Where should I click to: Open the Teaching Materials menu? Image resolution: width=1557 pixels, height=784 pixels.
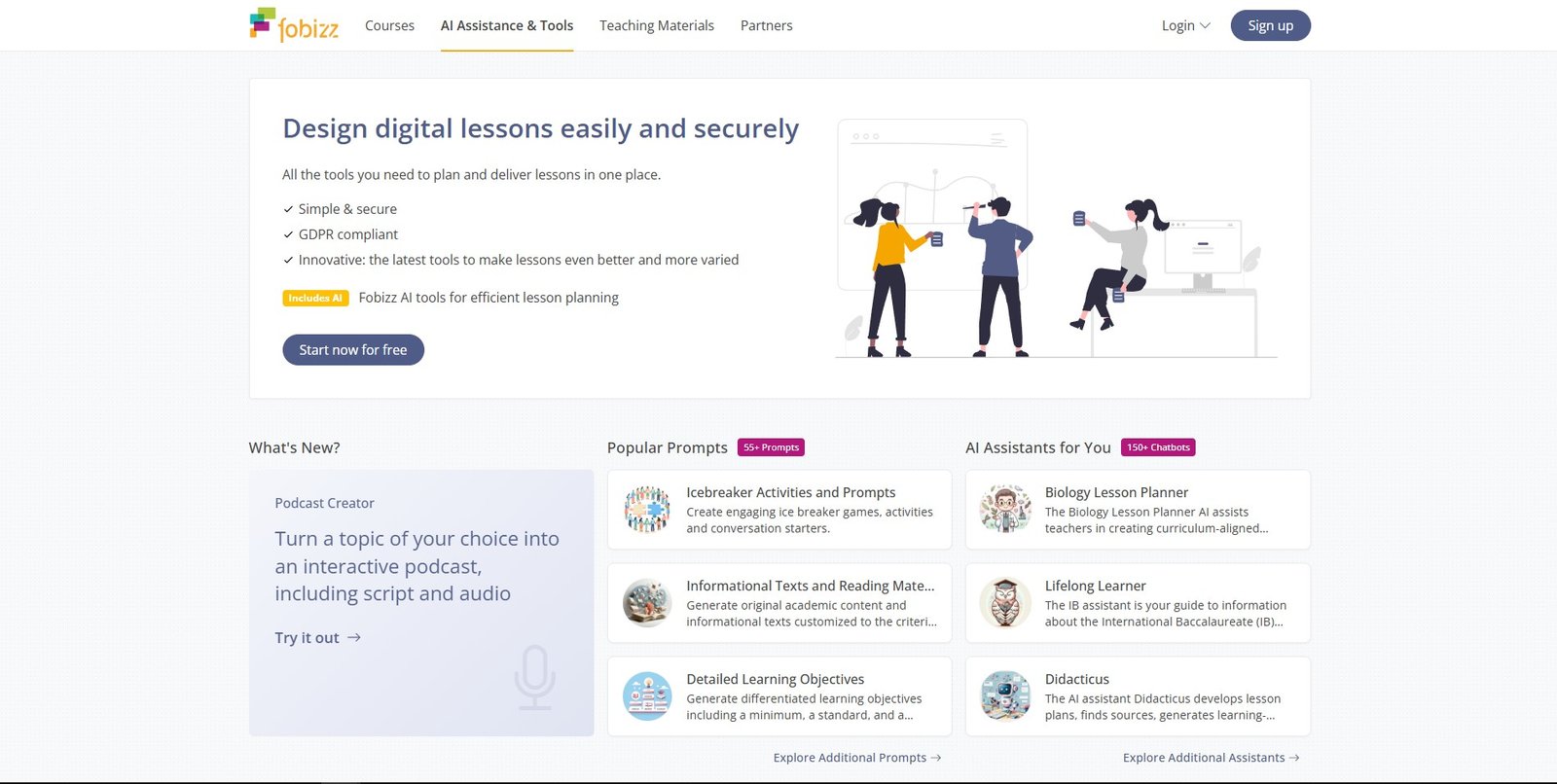click(657, 25)
